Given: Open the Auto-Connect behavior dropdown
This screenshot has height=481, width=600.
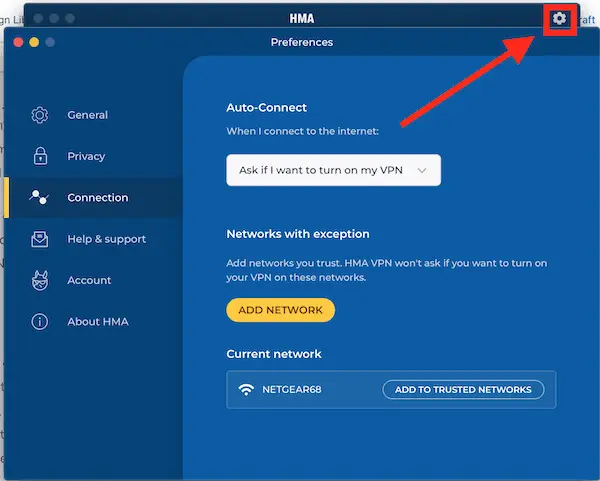Looking at the screenshot, I should pyautogui.click(x=333, y=170).
